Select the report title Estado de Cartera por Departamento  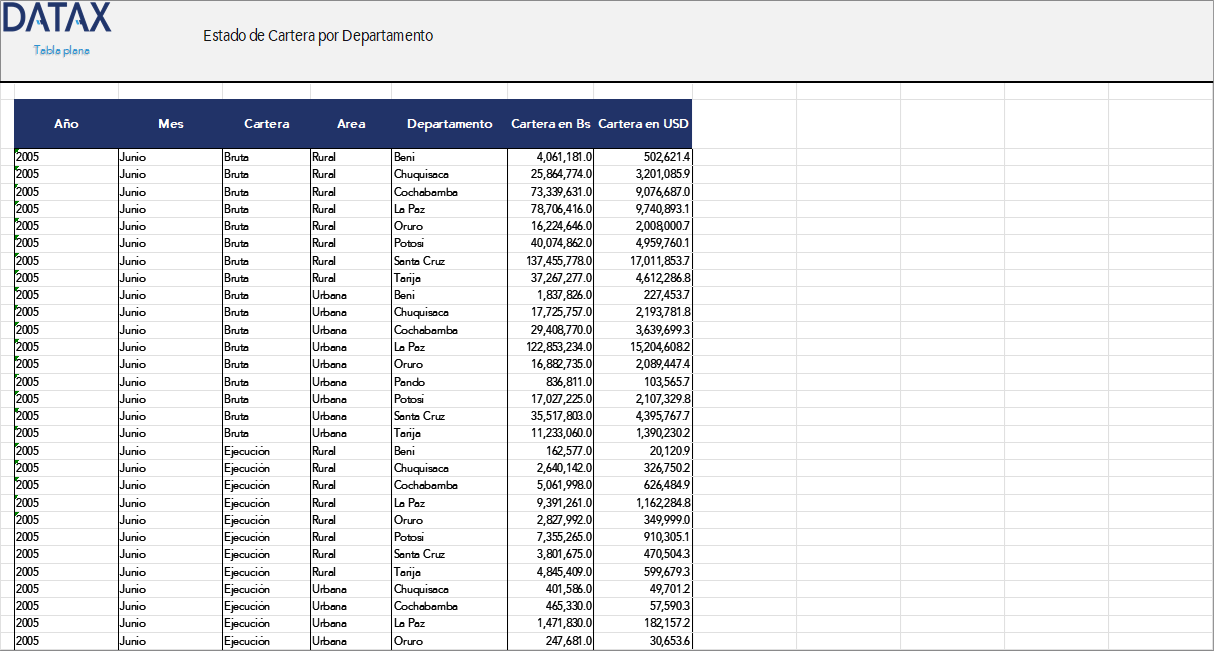tap(318, 35)
